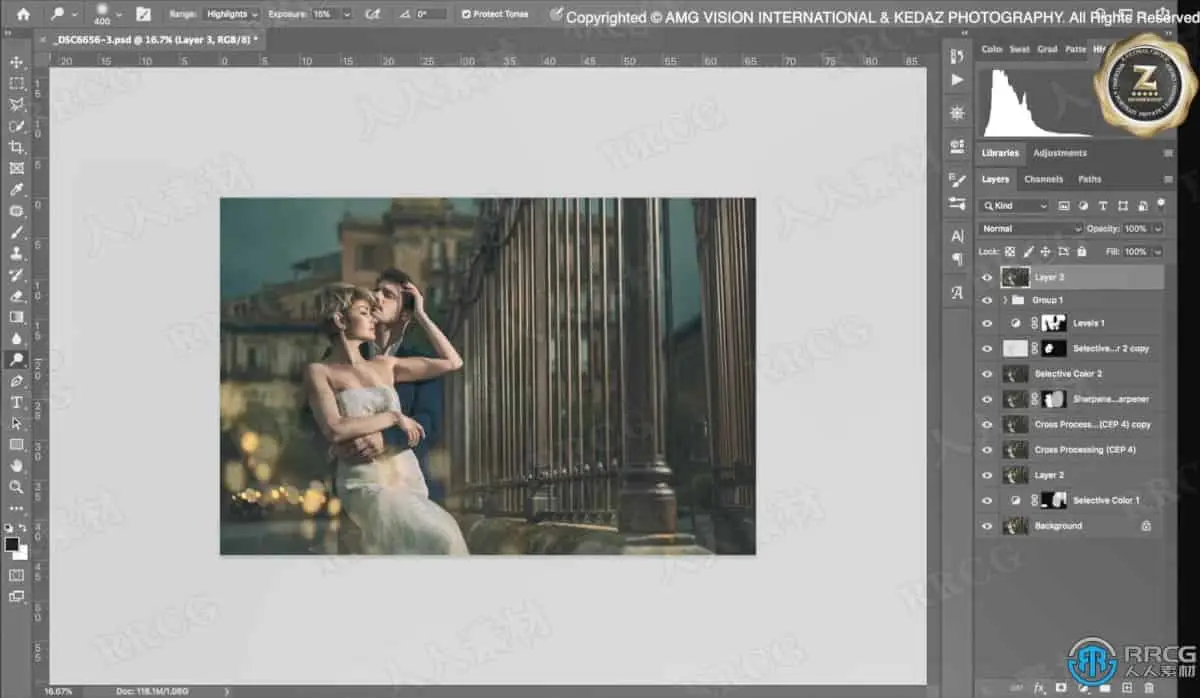This screenshot has width=1200, height=698.
Task: Select the Horizontal Type tool
Action: (x=17, y=402)
